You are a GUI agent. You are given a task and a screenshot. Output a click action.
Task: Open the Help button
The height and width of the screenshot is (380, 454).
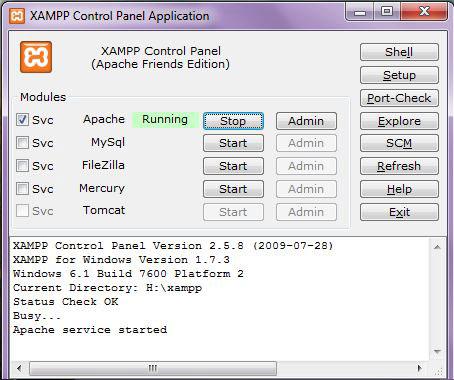click(399, 189)
